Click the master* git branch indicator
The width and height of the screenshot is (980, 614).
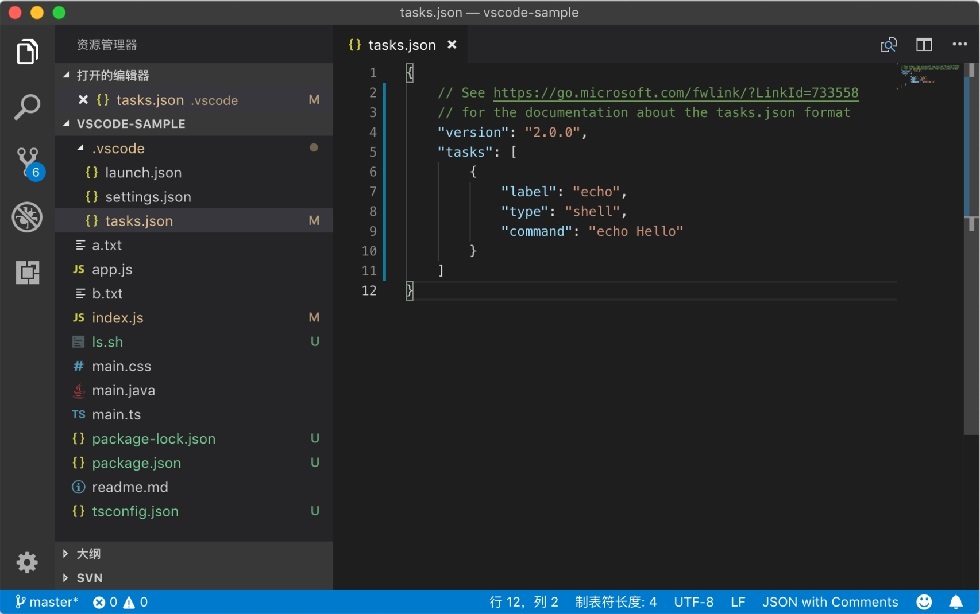click(x=47, y=601)
